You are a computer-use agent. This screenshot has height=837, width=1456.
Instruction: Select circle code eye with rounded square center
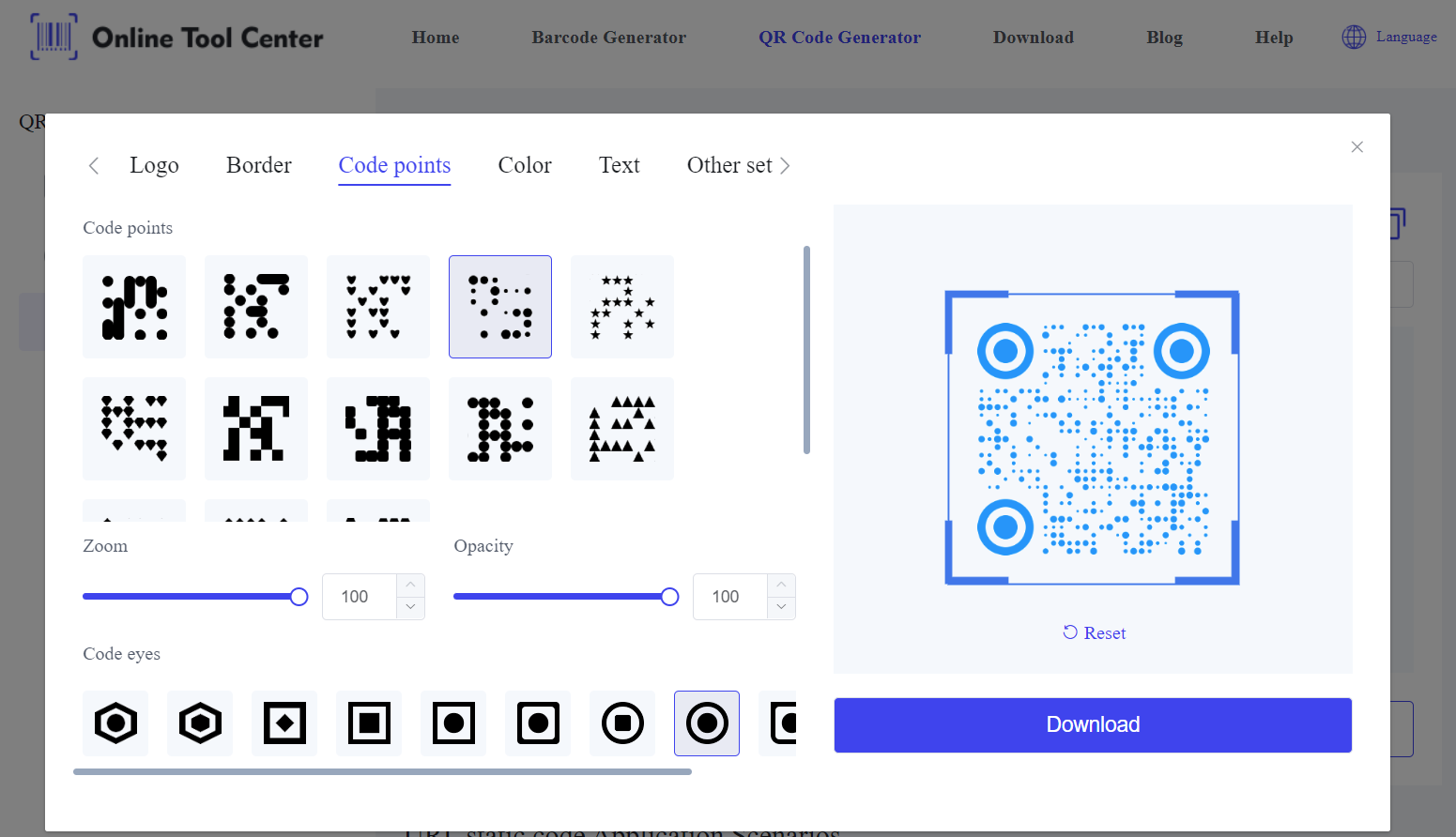pos(622,723)
